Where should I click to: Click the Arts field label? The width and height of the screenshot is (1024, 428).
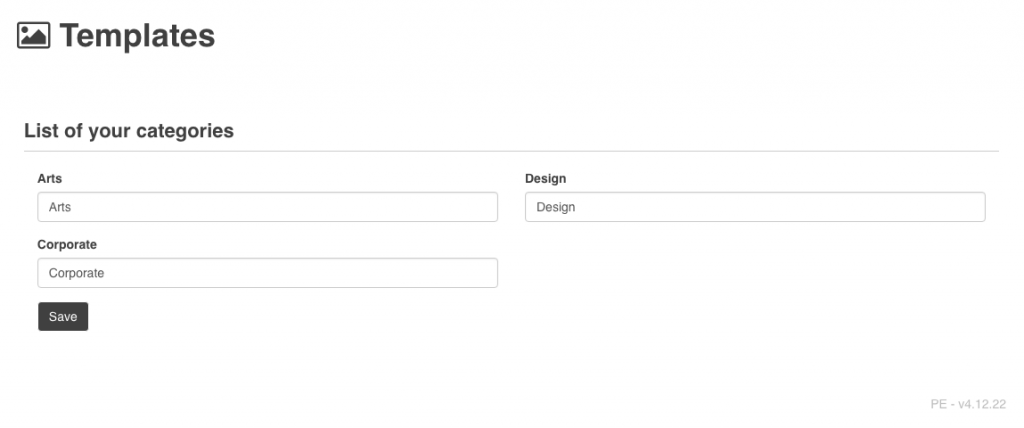(x=50, y=179)
